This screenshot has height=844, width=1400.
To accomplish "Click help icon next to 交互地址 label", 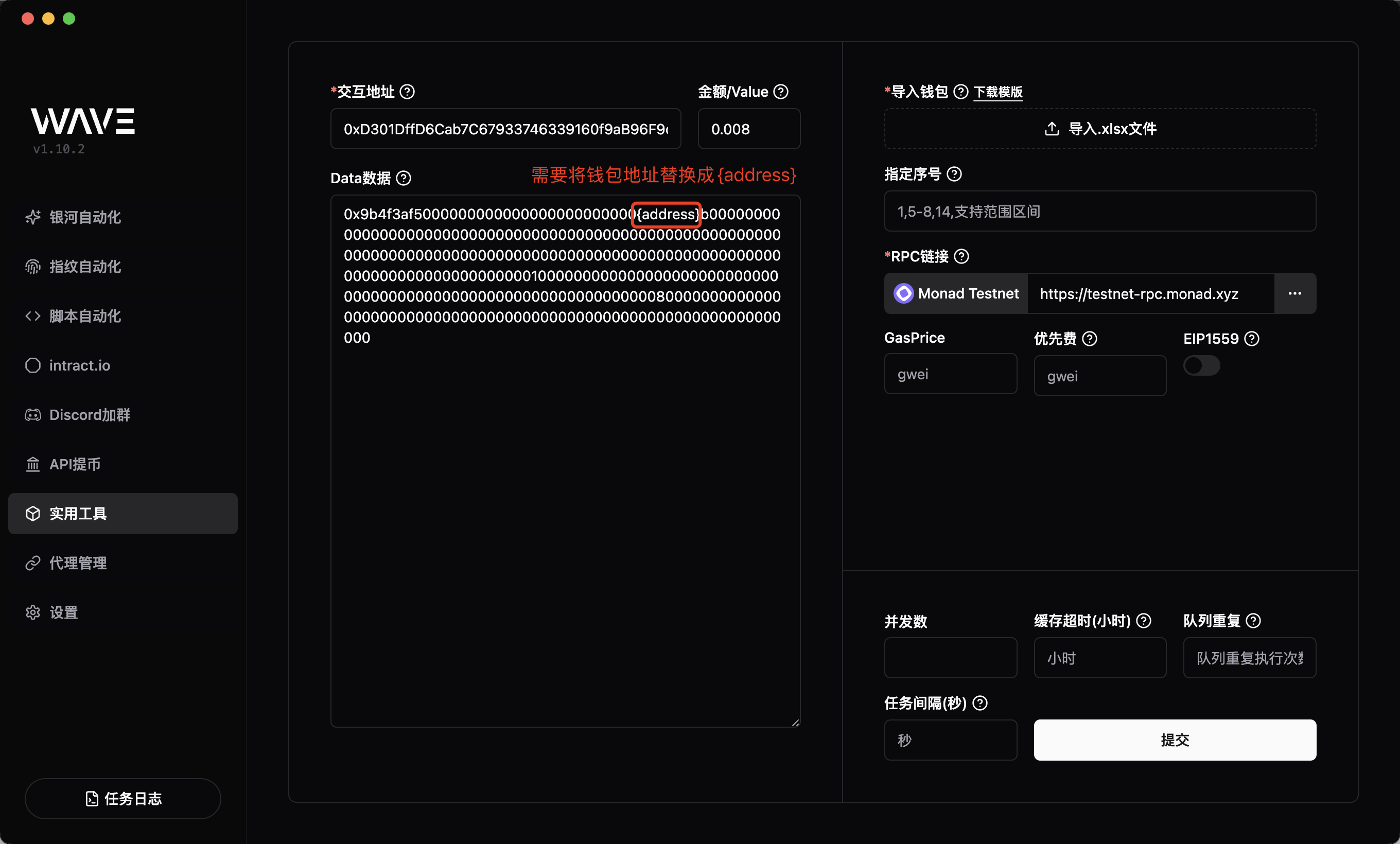I will coord(407,92).
